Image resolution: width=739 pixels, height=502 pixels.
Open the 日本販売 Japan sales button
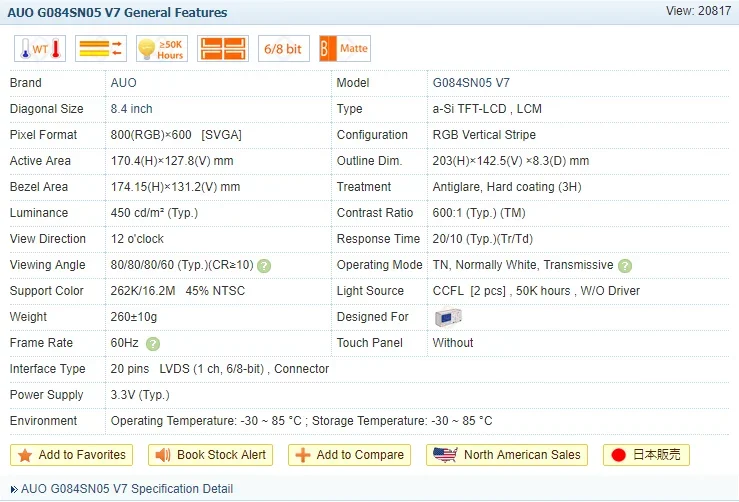pos(646,455)
